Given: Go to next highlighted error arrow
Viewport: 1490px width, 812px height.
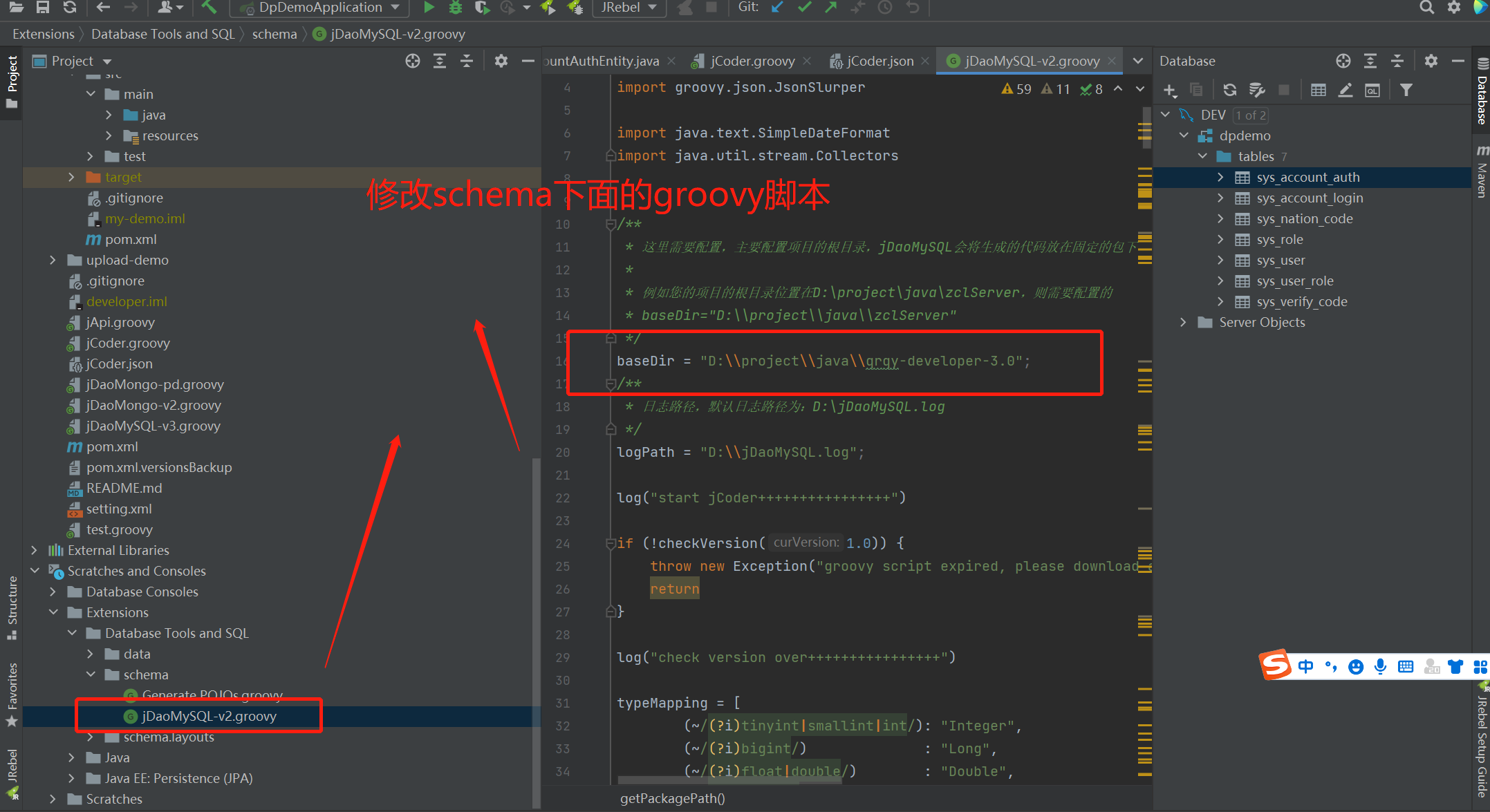Looking at the screenshot, I should point(1140,88).
